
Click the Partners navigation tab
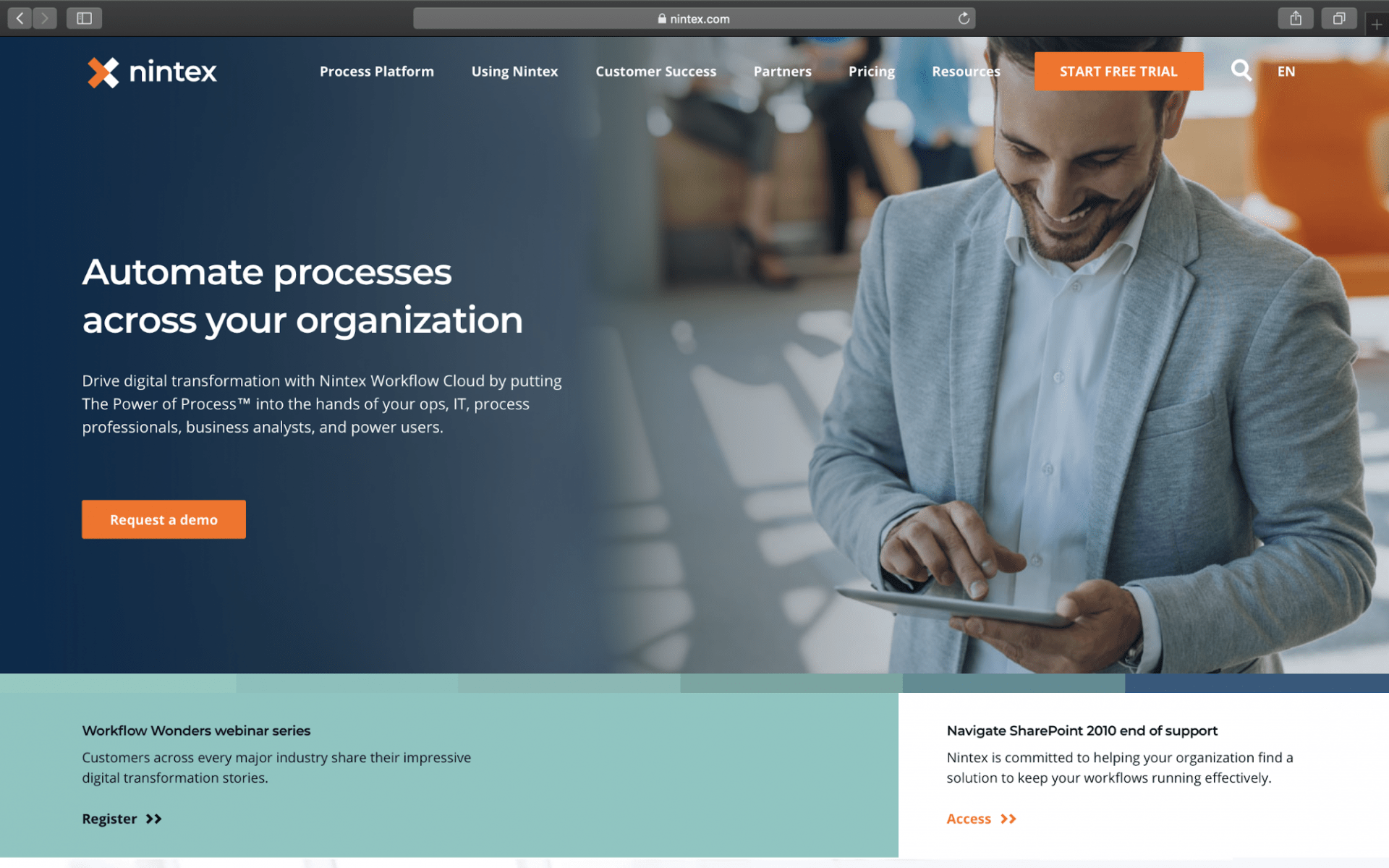[x=781, y=71]
